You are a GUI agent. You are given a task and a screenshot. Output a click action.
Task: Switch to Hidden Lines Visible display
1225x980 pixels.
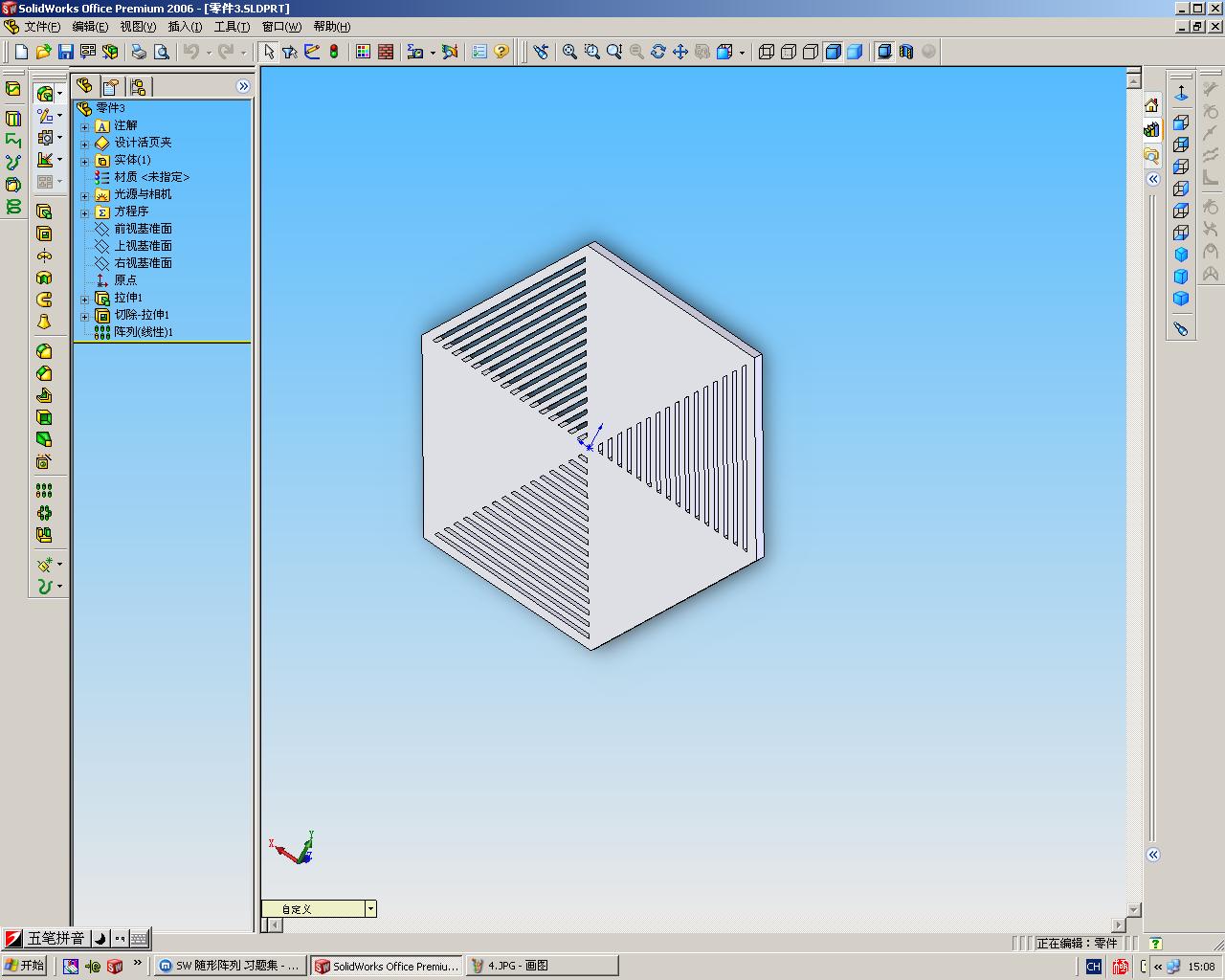coord(788,52)
